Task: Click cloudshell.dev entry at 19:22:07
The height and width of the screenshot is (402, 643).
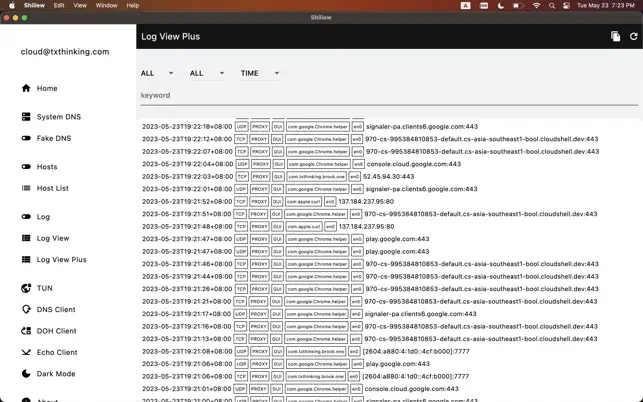Action: click(482, 151)
